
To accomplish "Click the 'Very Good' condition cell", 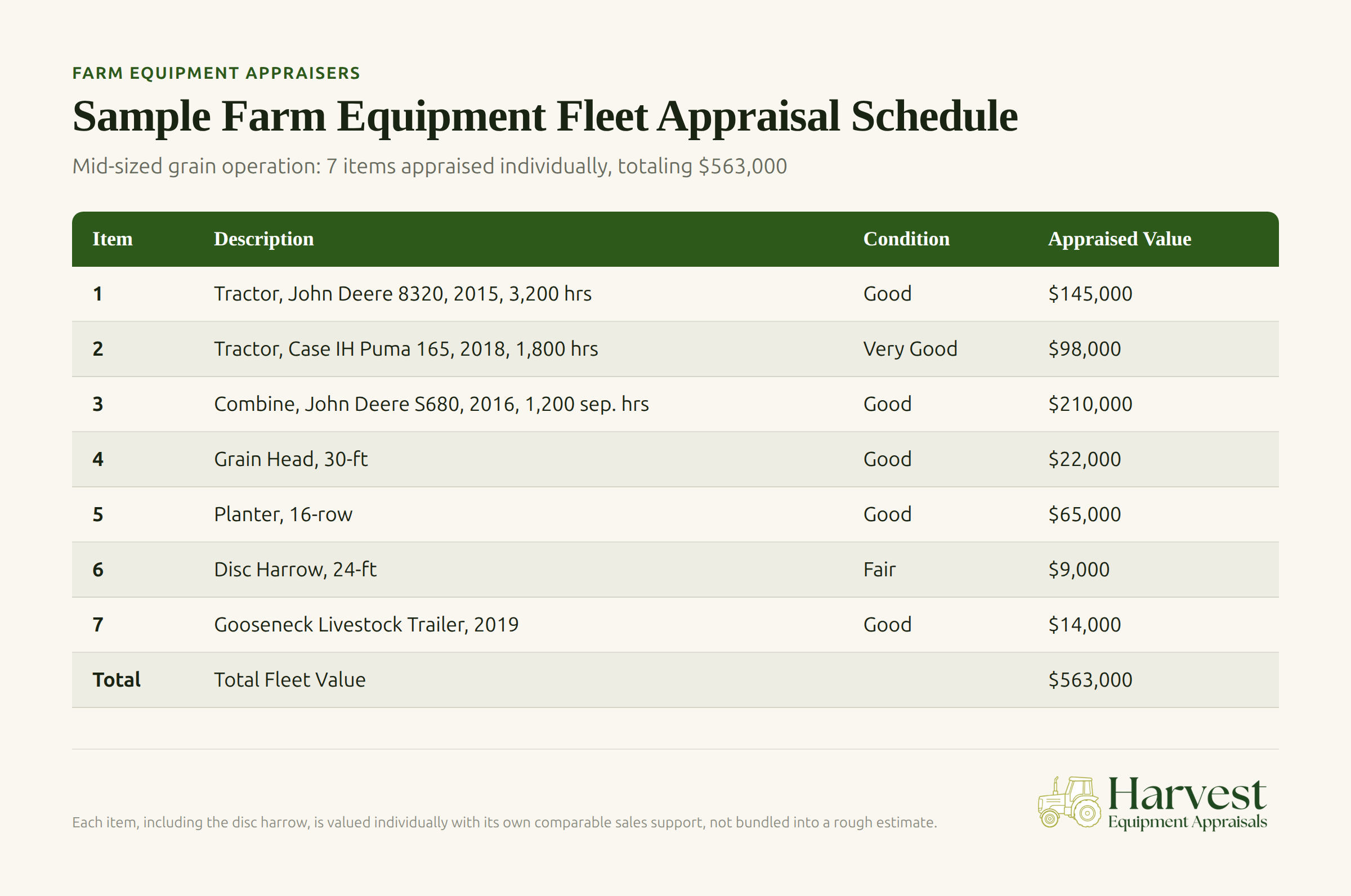I will (x=910, y=349).
